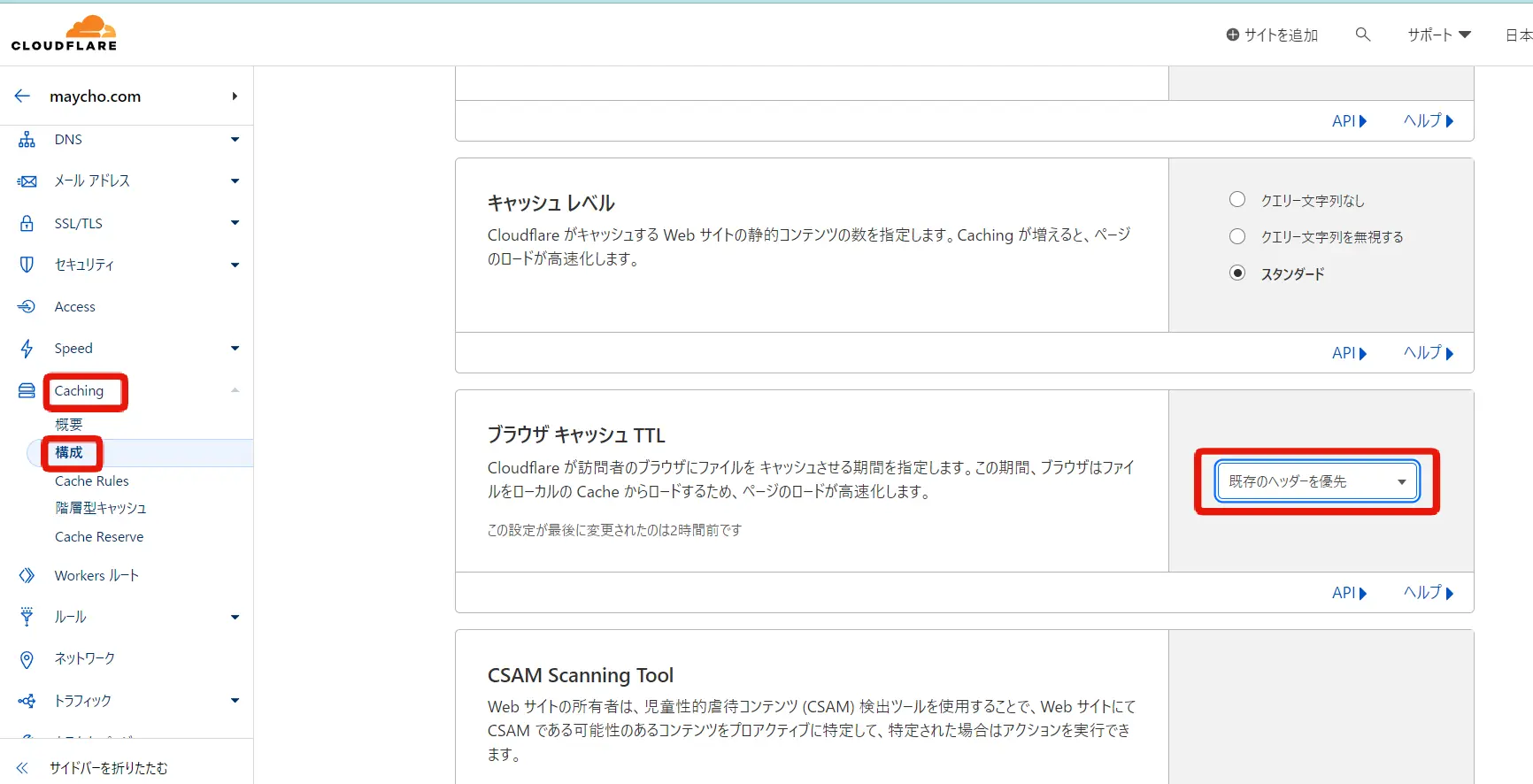The image size is (1533, 784).
Task: Click ヘルプ link under キャッシュ レベル
Action: 1428,353
